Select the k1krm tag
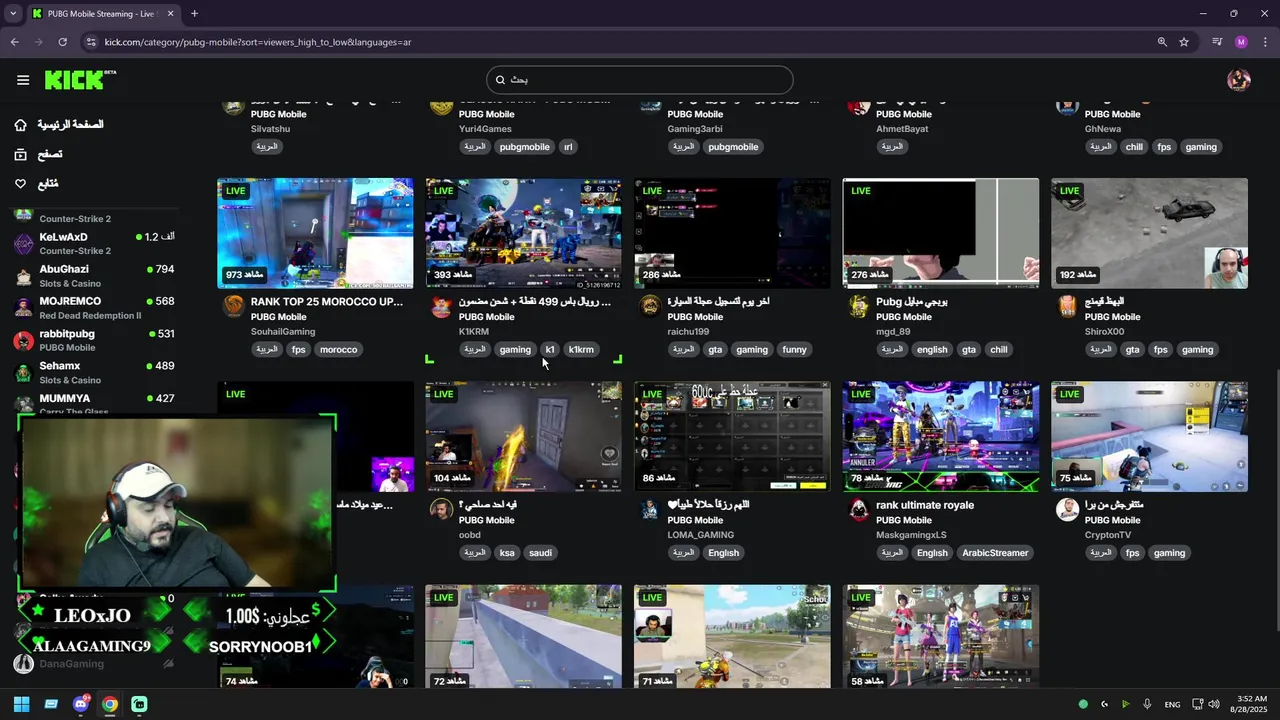The height and width of the screenshot is (720, 1280). point(581,350)
